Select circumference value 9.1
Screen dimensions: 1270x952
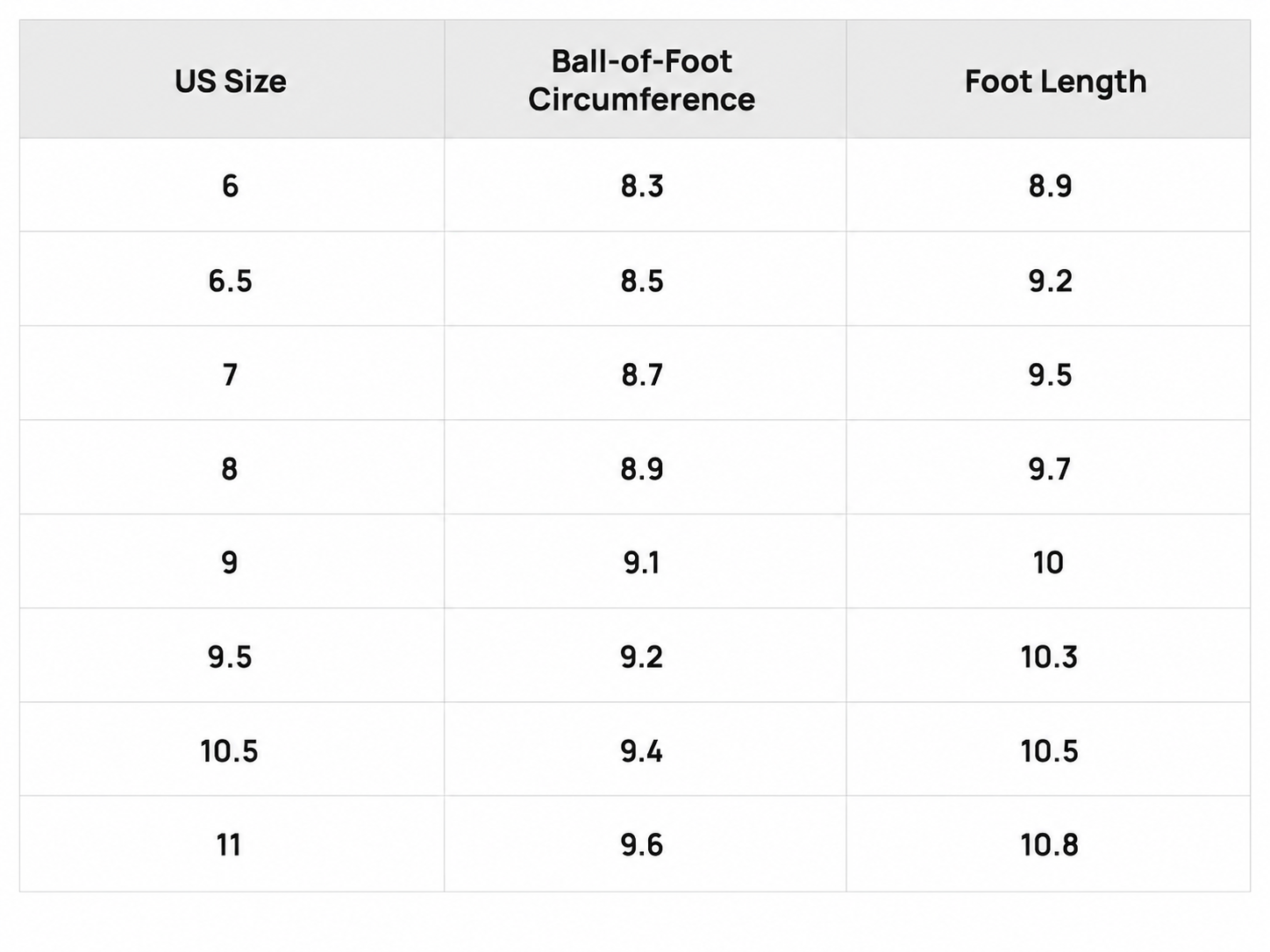[642, 562]
